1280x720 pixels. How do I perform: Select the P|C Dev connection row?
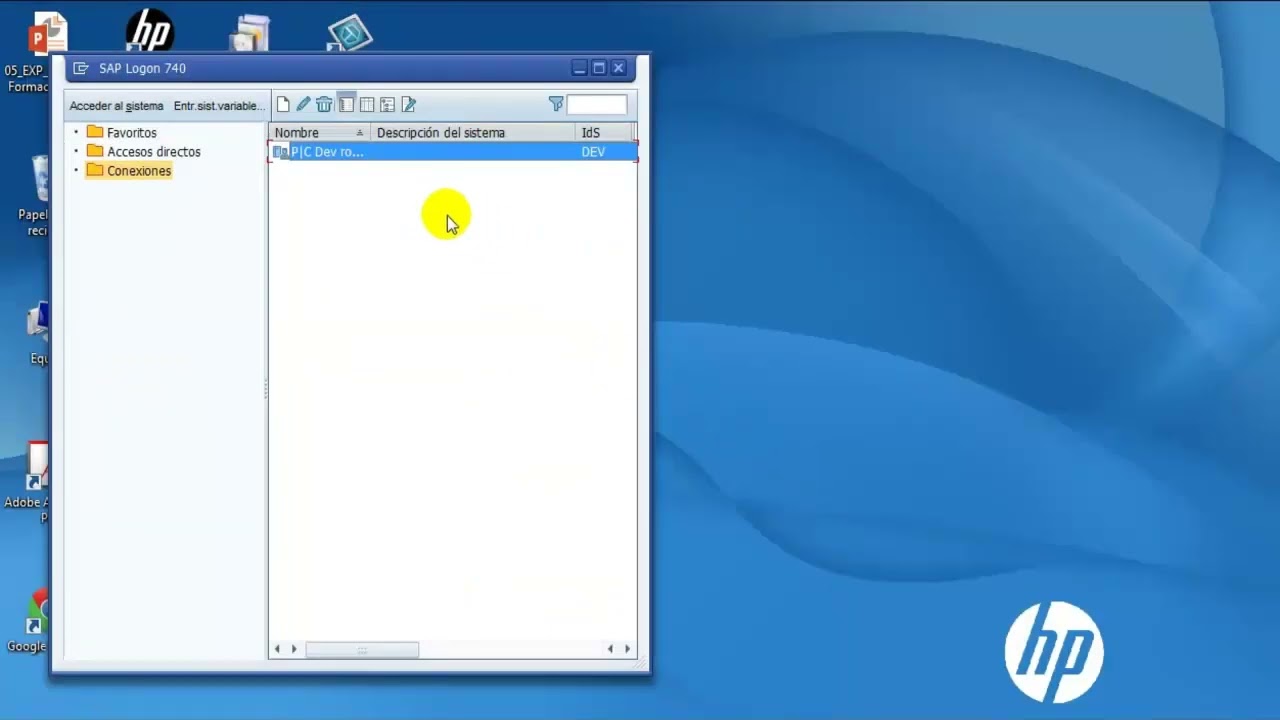click(x=453, y=152)
